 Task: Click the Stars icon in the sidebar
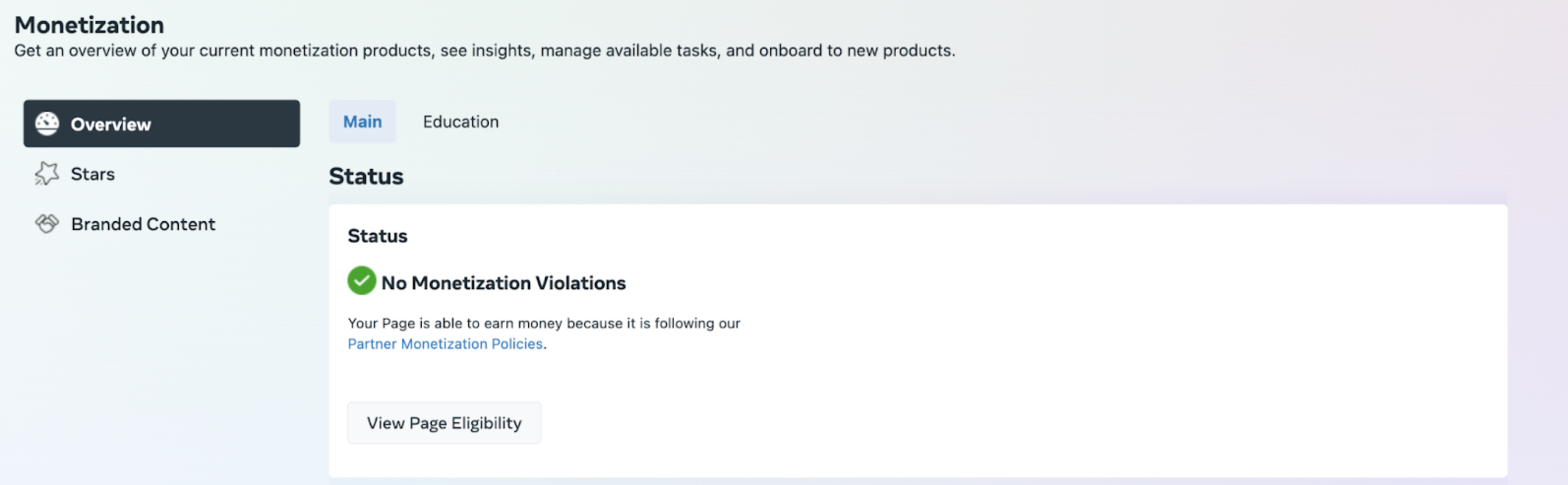(x=47, y=174)
